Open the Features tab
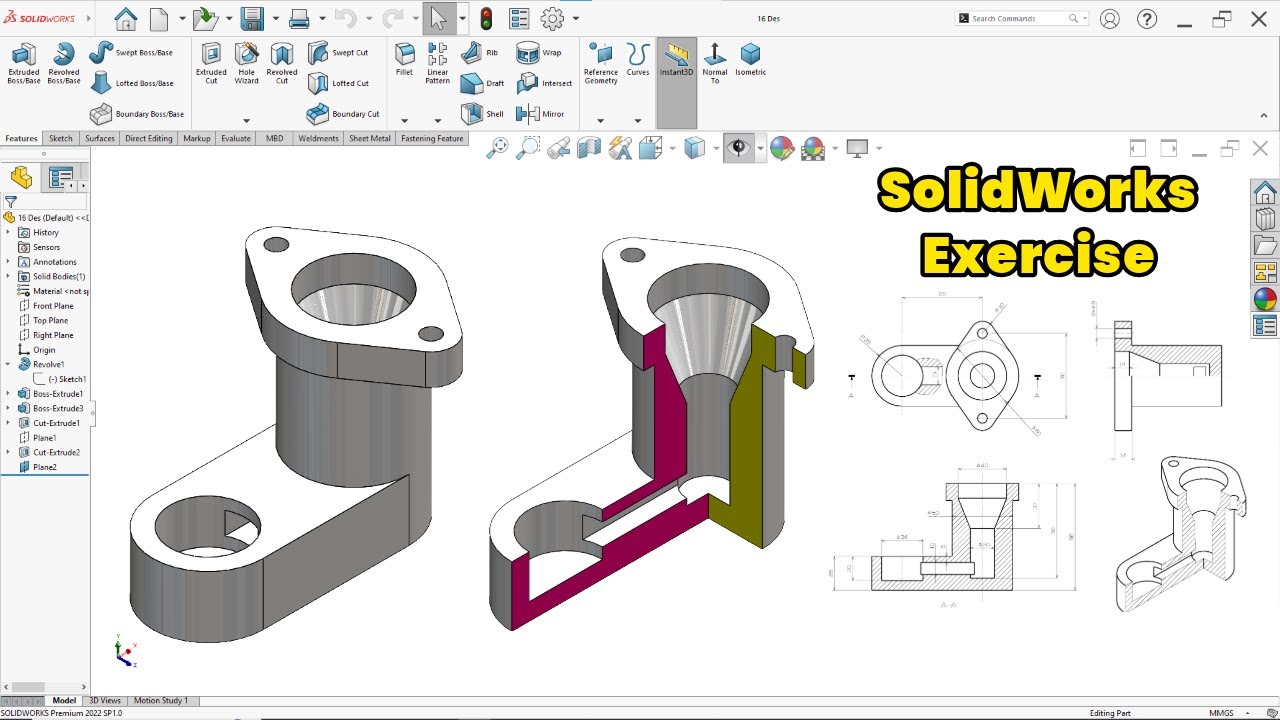Viewport: 1280px width, 720px height. coord(21,138)
